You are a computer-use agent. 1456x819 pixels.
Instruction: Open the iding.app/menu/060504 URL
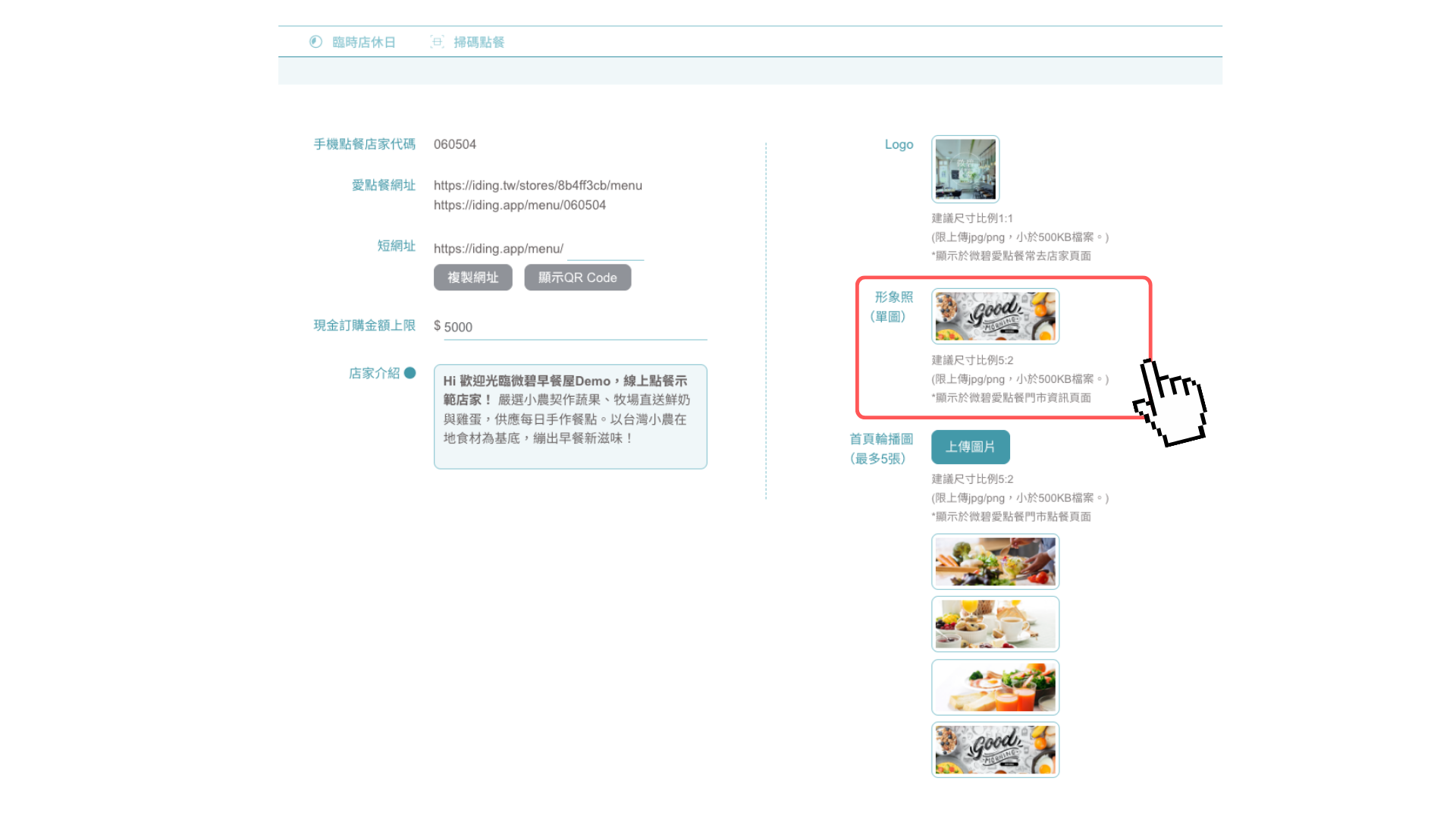pos(519,206)
